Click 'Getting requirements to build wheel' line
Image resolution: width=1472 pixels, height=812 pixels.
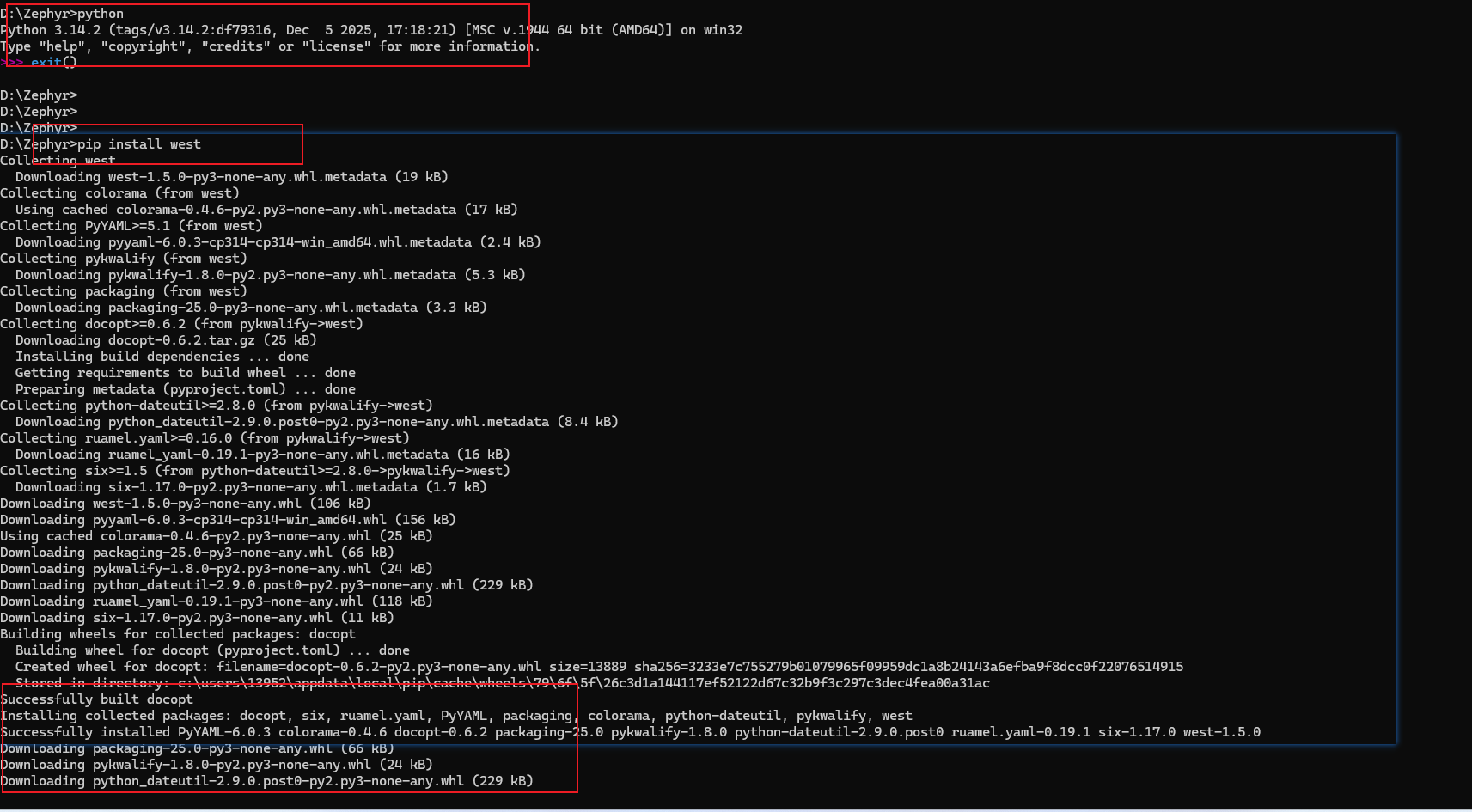186,373
